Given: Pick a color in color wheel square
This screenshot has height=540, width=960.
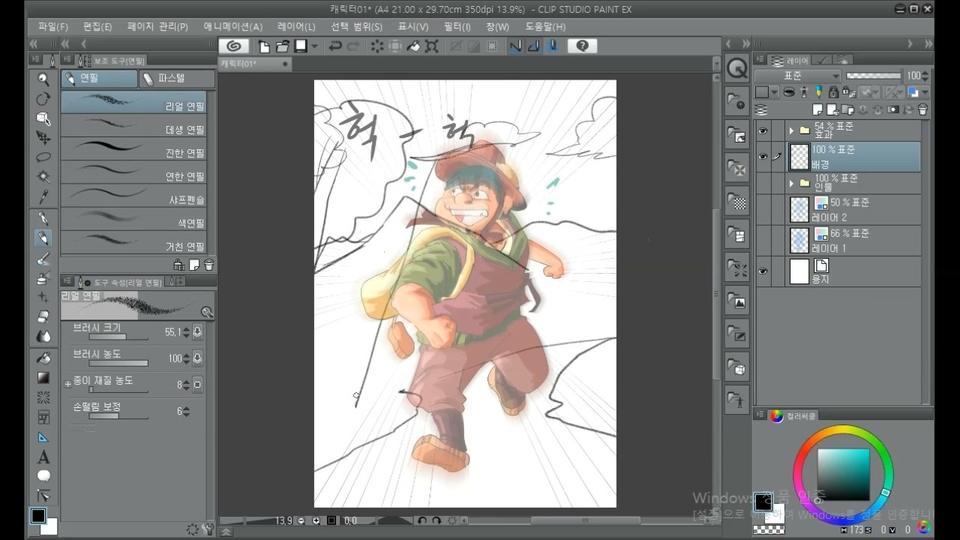Looking at the screenshot, I should pos(844,474).
